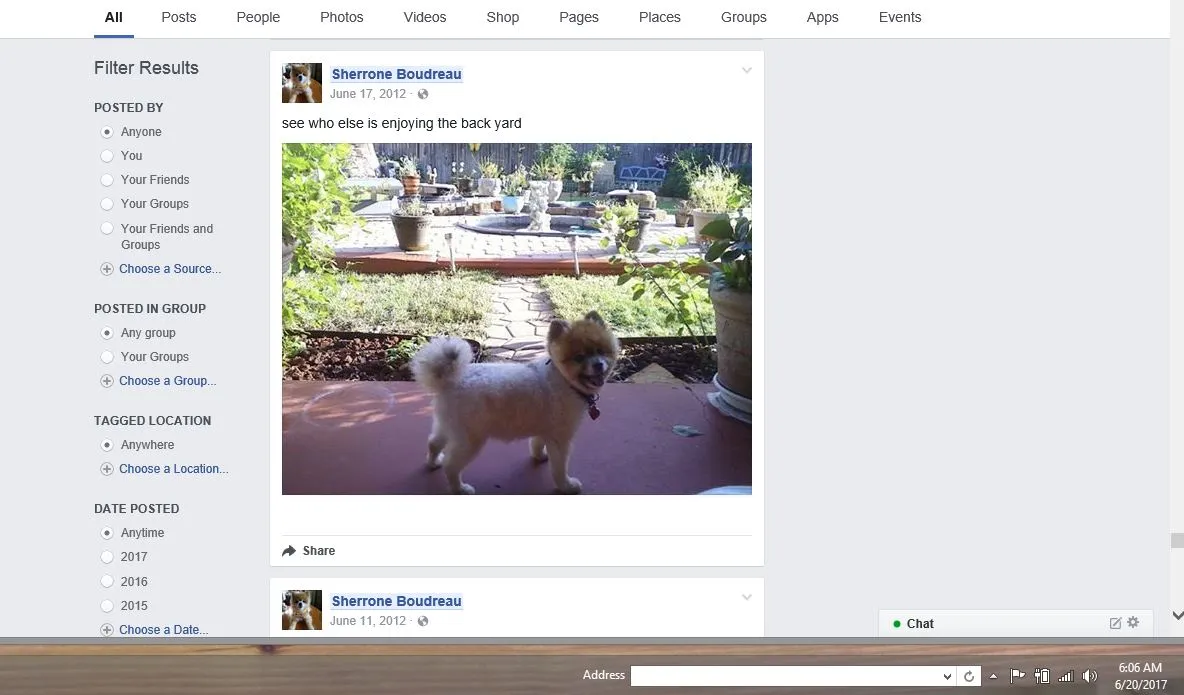
Task: Click public globe icon on June 11 post
Action: tap(423, 622)
